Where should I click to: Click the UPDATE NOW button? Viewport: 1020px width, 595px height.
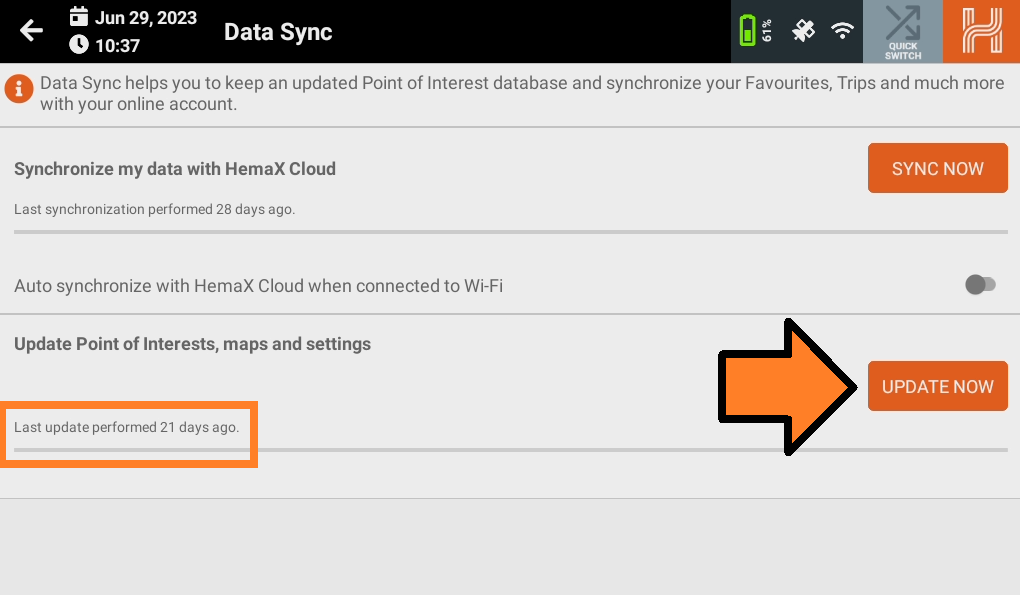point(937,386)
